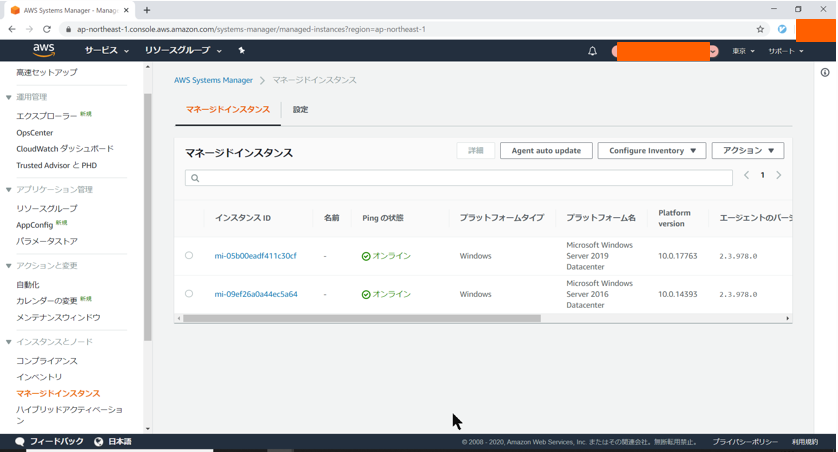Open パラメータストア in the sidebar
This screenshot has width=838, height=452.
[47, 241]
